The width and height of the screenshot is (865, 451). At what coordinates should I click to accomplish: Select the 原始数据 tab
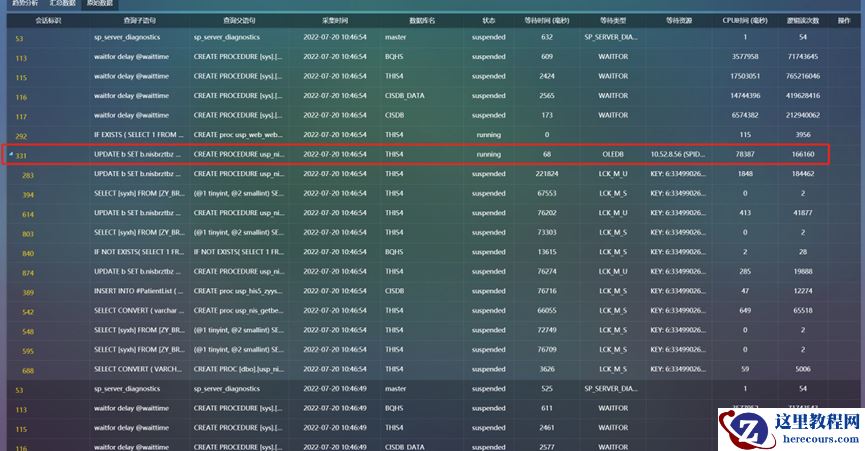100,5
